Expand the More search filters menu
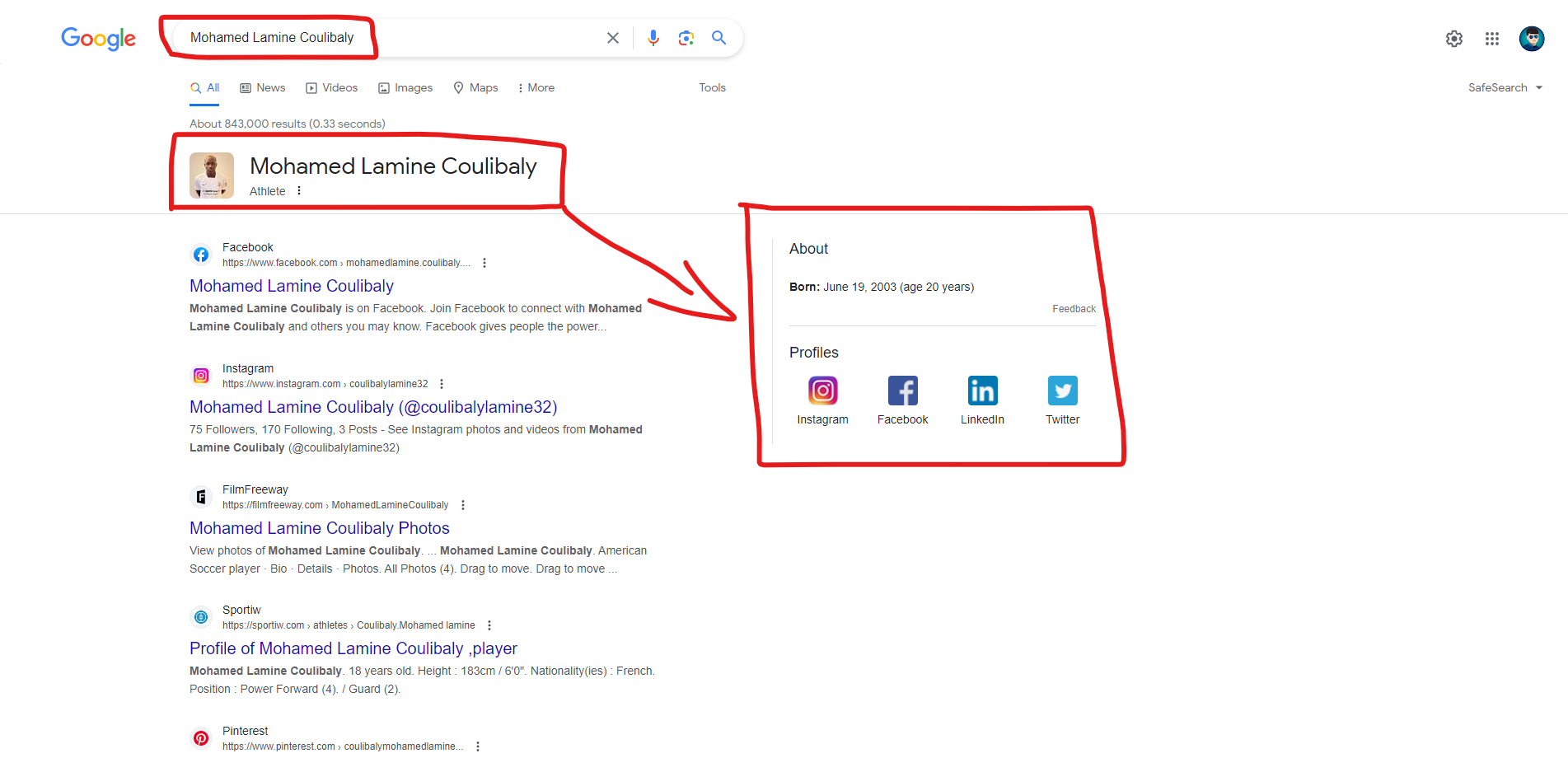This screenshot has width=1568, height=758. (x=536, y=87)
